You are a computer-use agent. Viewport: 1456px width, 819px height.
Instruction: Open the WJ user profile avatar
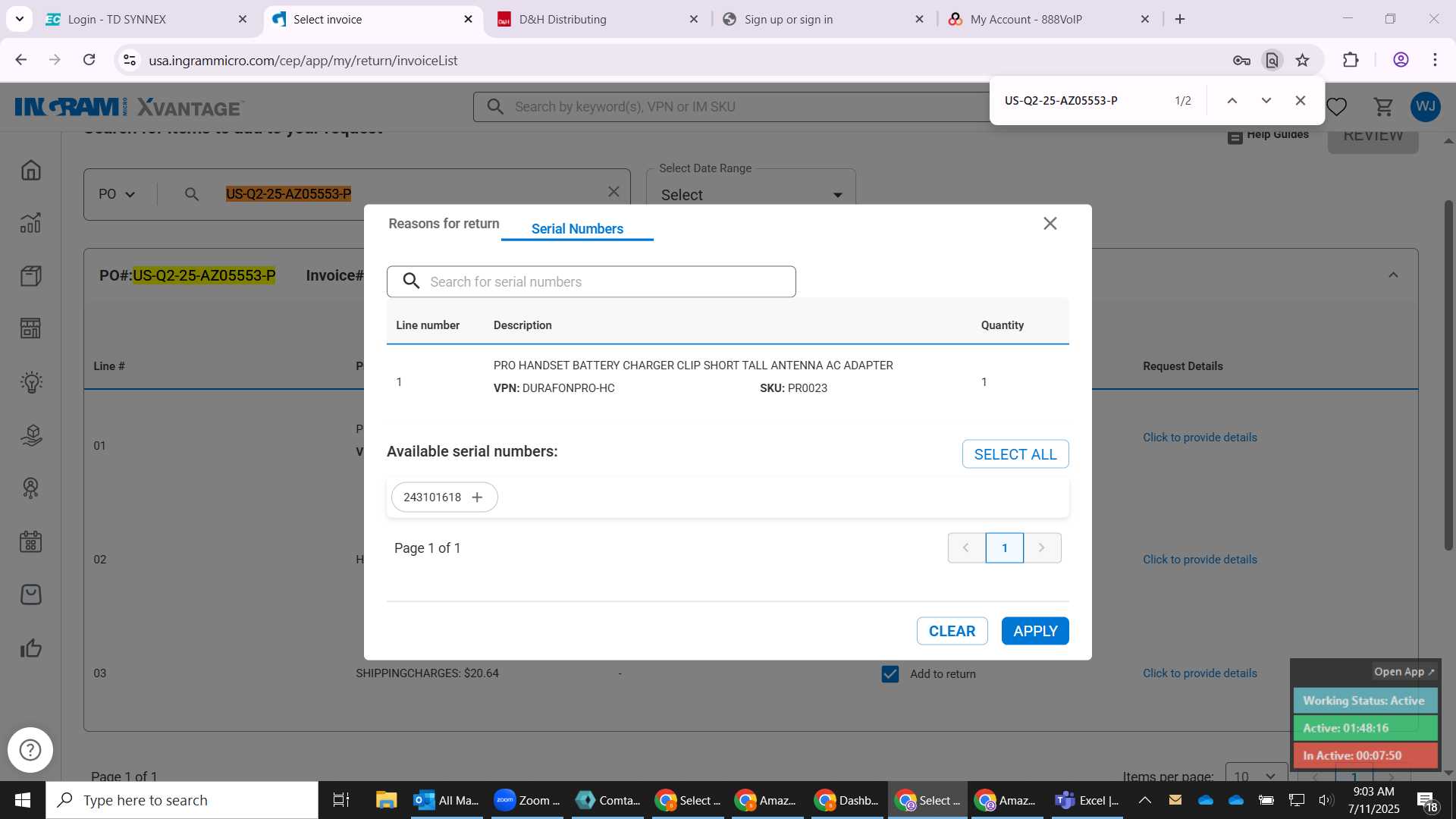click(1426, 107)
